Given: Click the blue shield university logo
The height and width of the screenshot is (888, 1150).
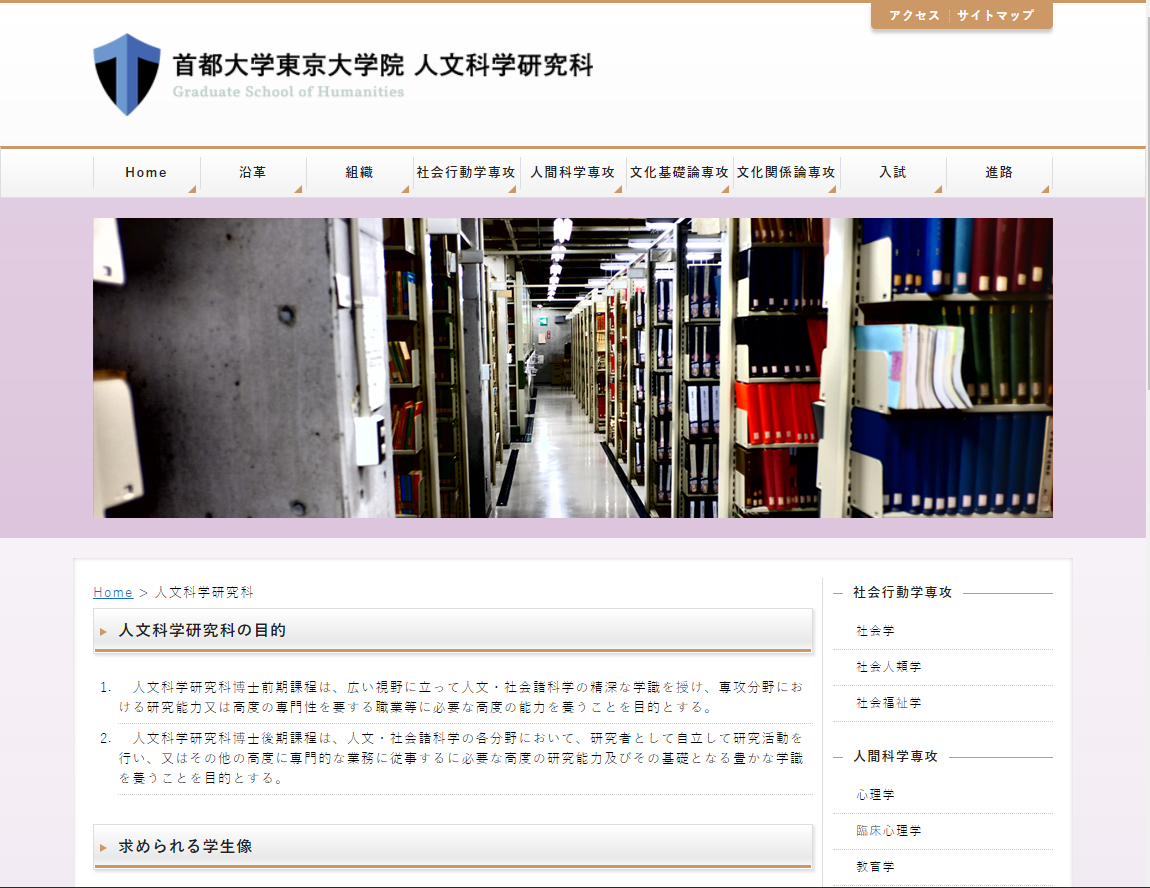Looking at the screenshot, I should tap(127, 74).
